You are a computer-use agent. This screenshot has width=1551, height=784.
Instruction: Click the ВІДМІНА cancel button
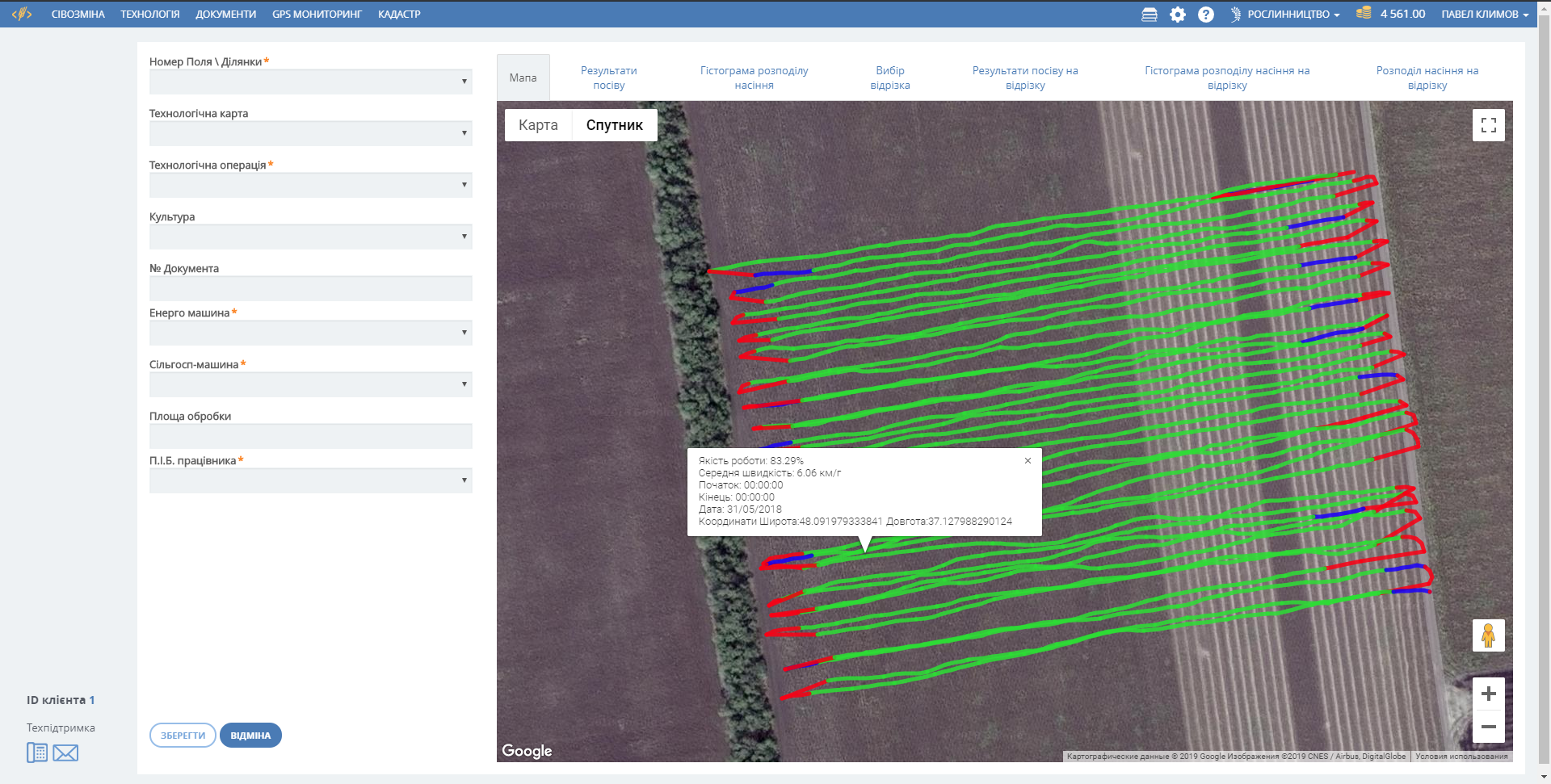tap(250, 736)
